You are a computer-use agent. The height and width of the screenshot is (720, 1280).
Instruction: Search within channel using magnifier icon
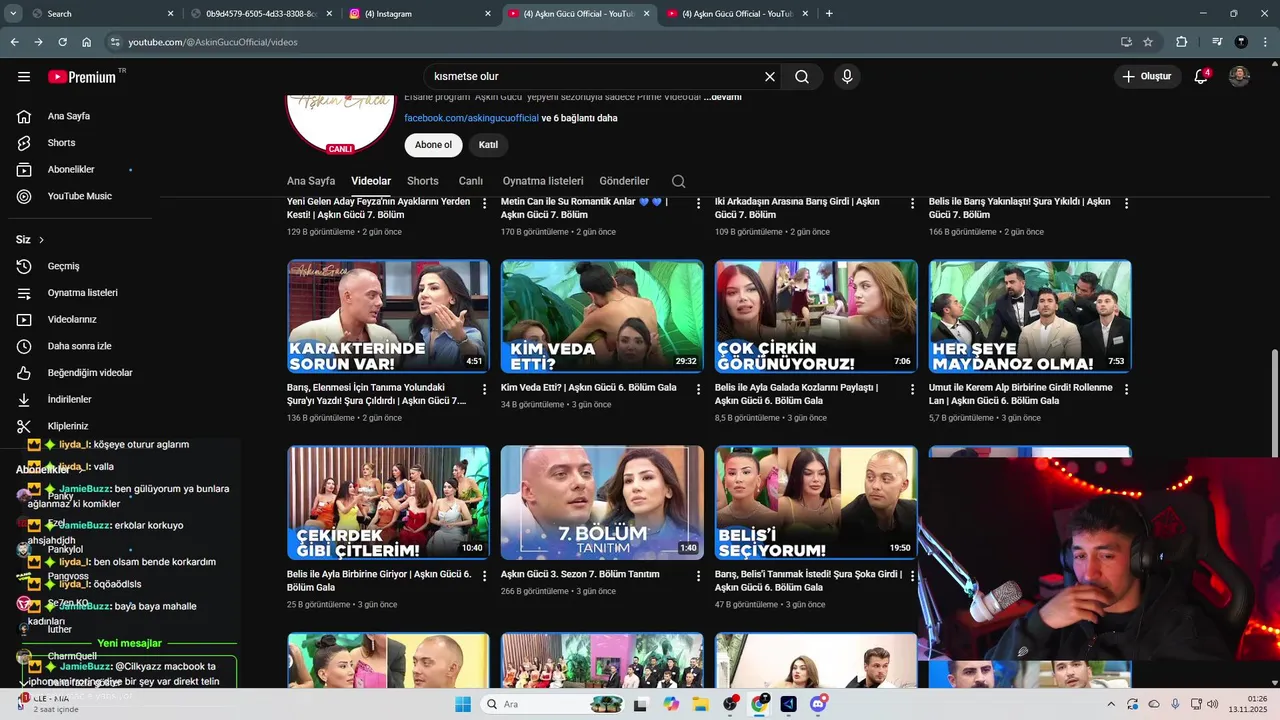[678, 181]
